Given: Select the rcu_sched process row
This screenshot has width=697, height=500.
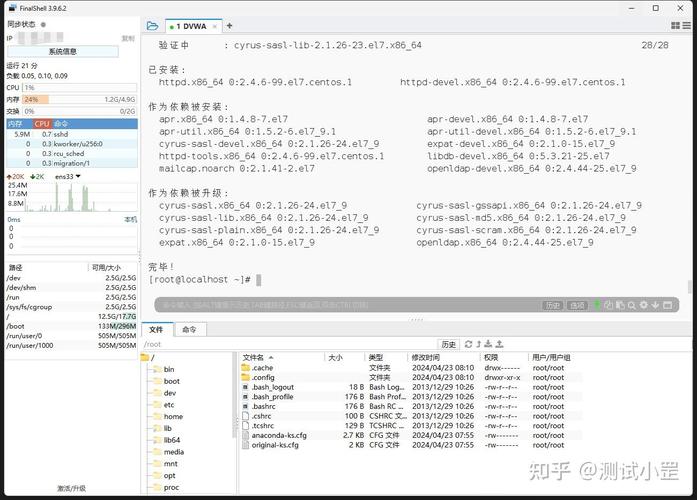Looking at the screenshot, I should click(72, 153).
